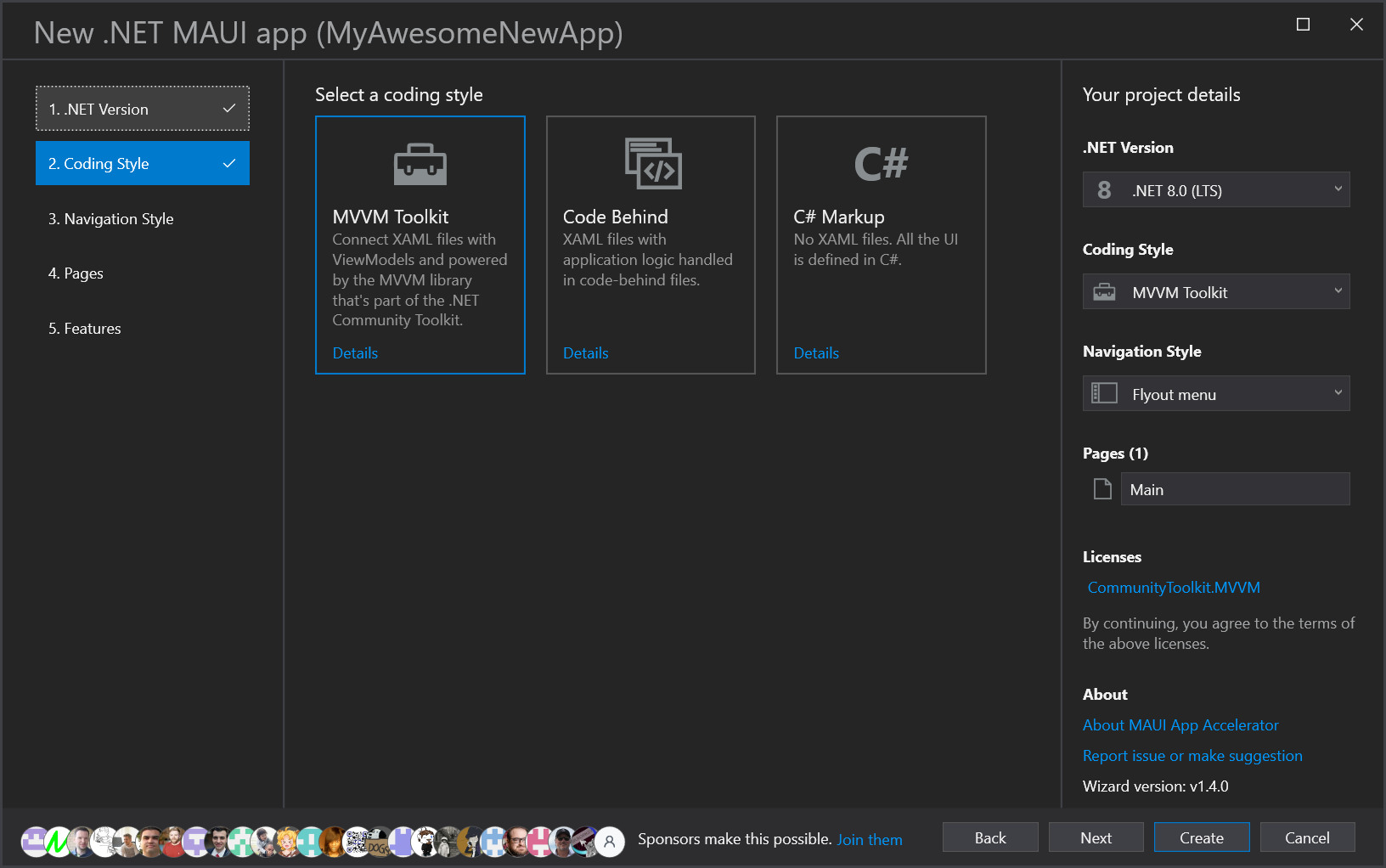Click the .NET 8.0 (LTS) dropdown arrow
1386x868 pixels.
[1338, 189]
